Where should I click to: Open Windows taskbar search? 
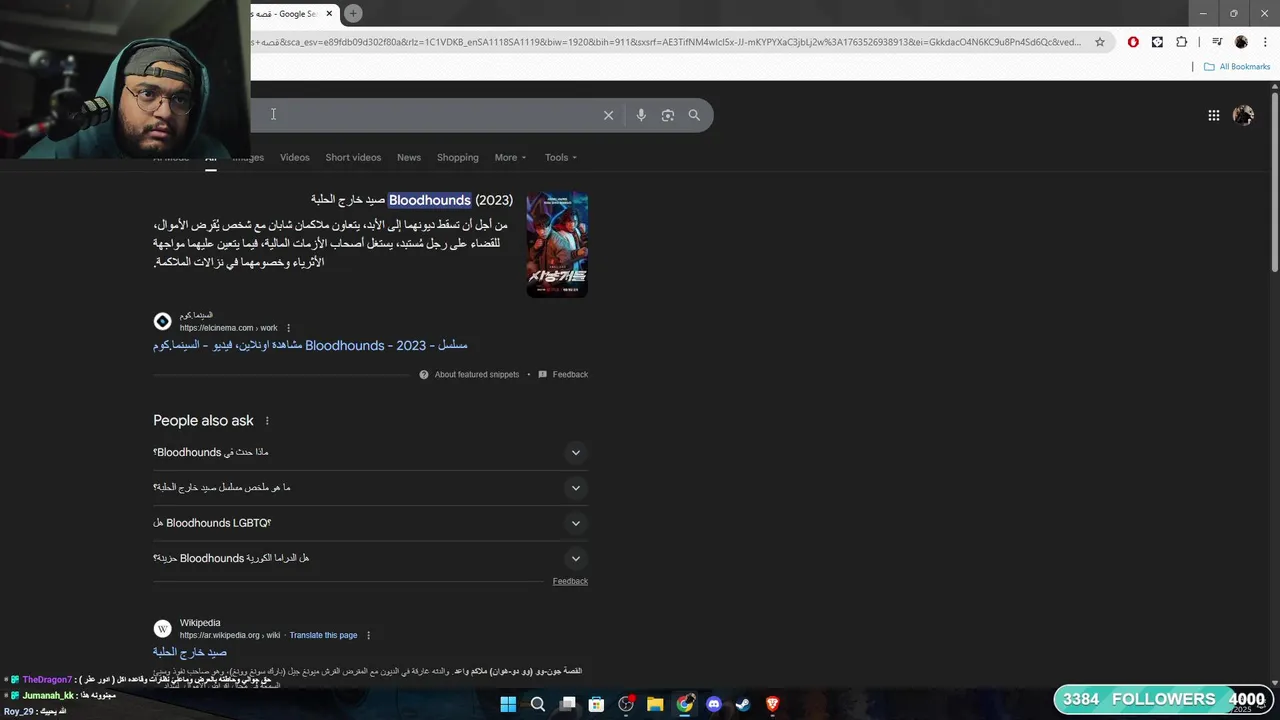pos(538,704)
